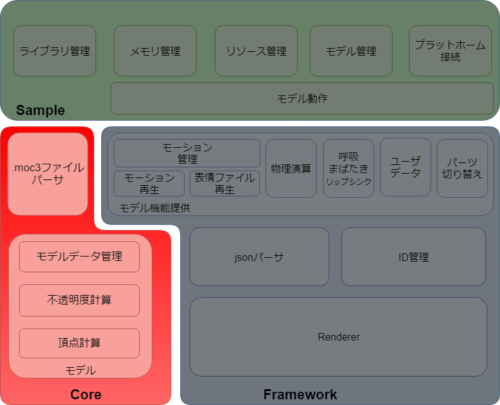Select the 物理演算 block

click(x=291, y=168)
